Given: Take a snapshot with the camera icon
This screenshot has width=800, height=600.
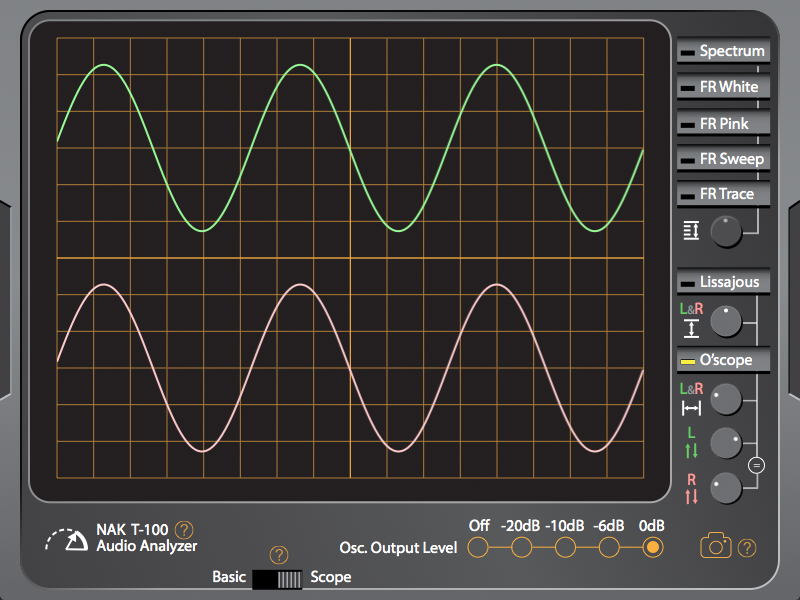Looking at the screenshot, I should [716, 545].
